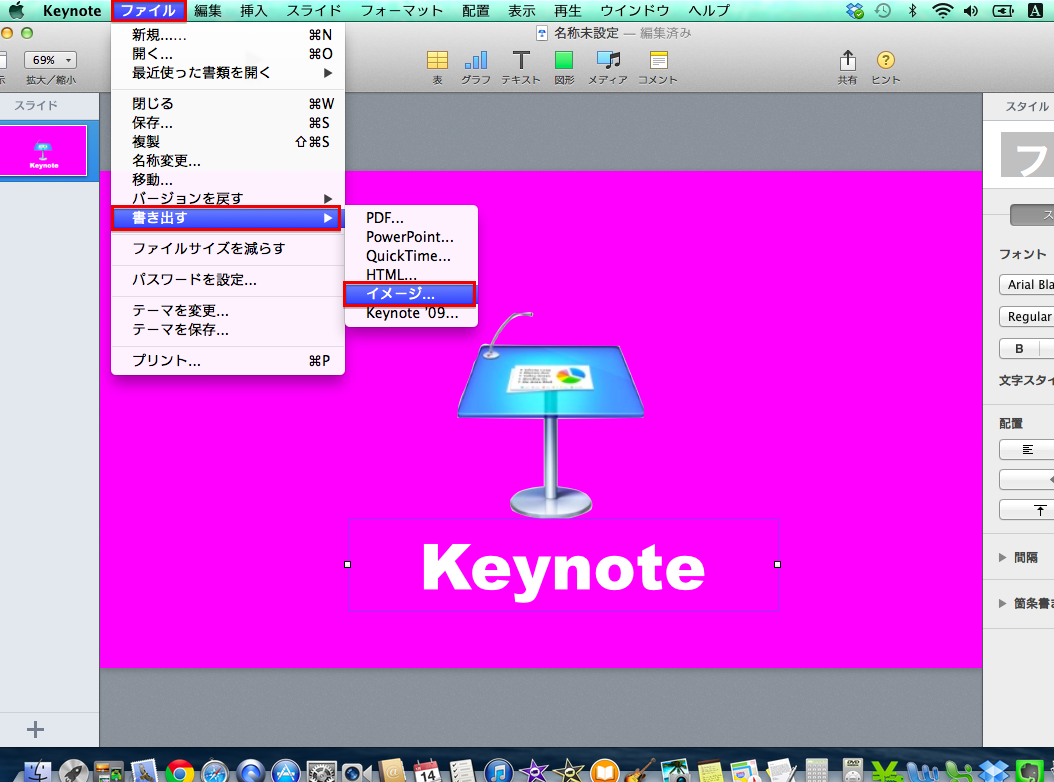The image size is (1054, 782).
Task: Open the 配置 menu
Action: [475, 10]
